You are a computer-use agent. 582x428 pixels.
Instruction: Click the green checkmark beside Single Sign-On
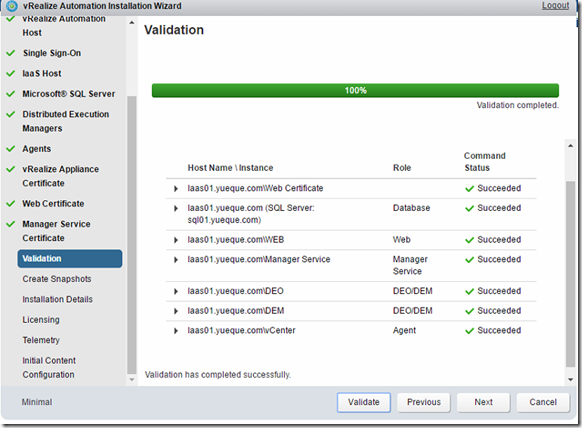(11, 53)
